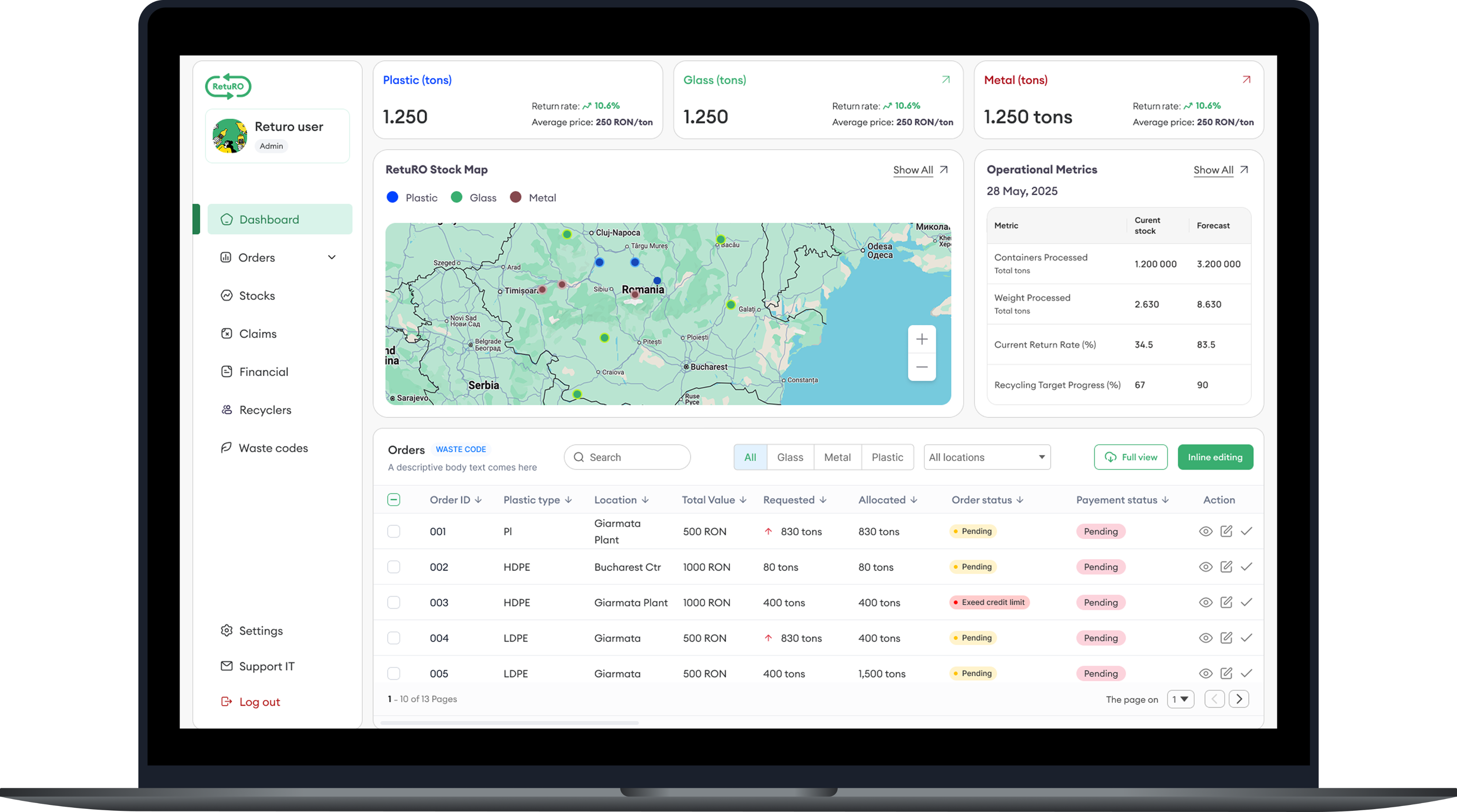Viewport: 1457px width, 812px height.
Task: Approve order 002 with checkmark icon
Action: (x=1246, y=567)
